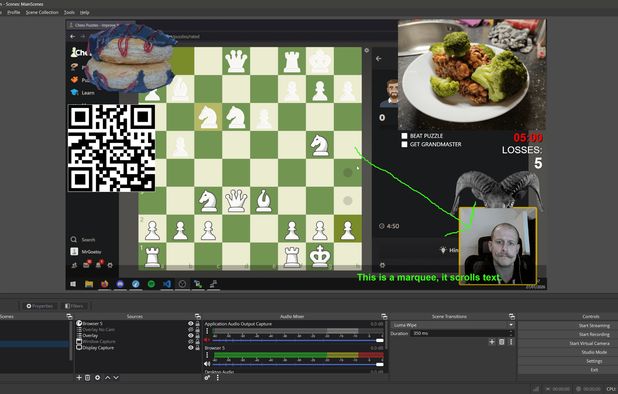Show the Window Capture source
Image resolution: width=618 pixels, height=394 pixels.
[191, 342]
